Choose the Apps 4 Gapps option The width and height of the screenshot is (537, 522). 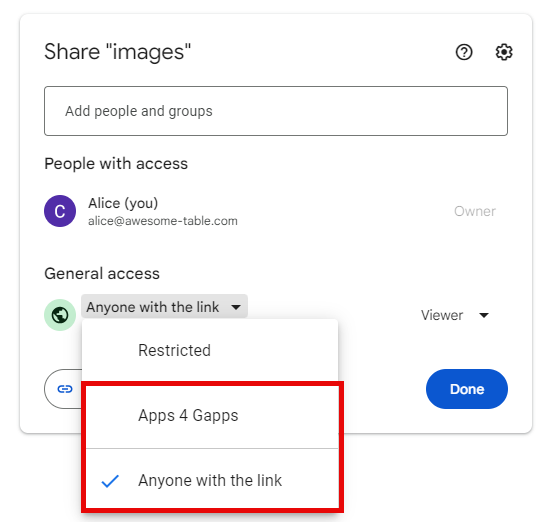coord(212,415)
